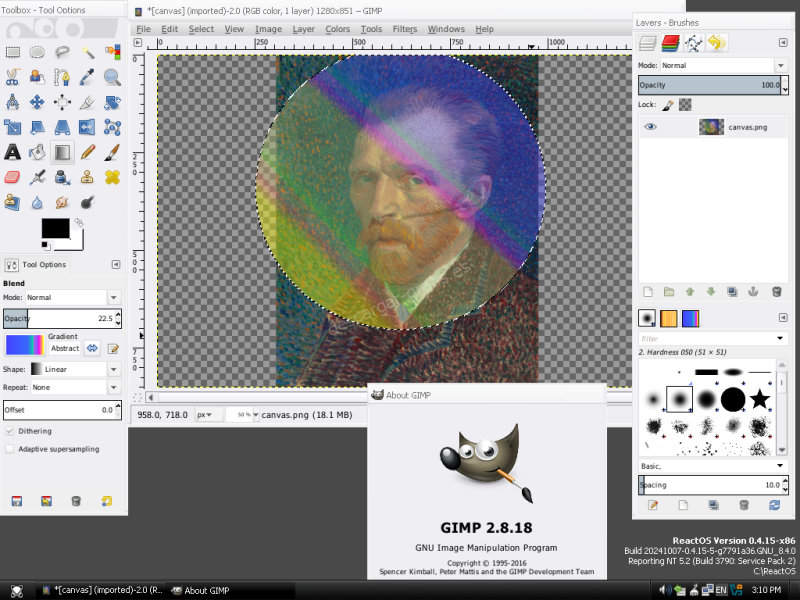Select the Flip tool
This screenshot has width=800, height=600.
click(x=88, y=127)
